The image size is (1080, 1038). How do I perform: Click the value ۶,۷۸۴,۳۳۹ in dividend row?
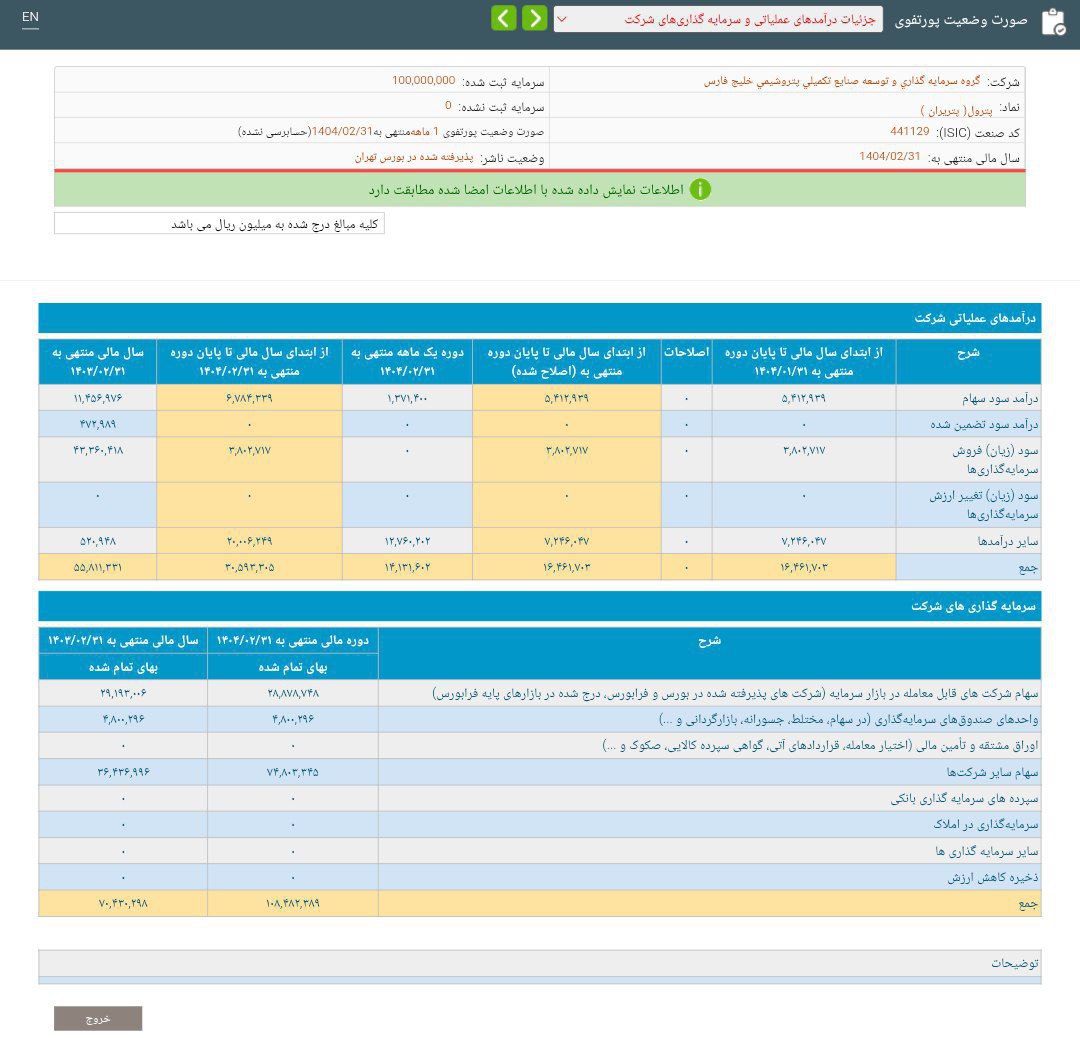pyautogui.click(x=249, y=398)
